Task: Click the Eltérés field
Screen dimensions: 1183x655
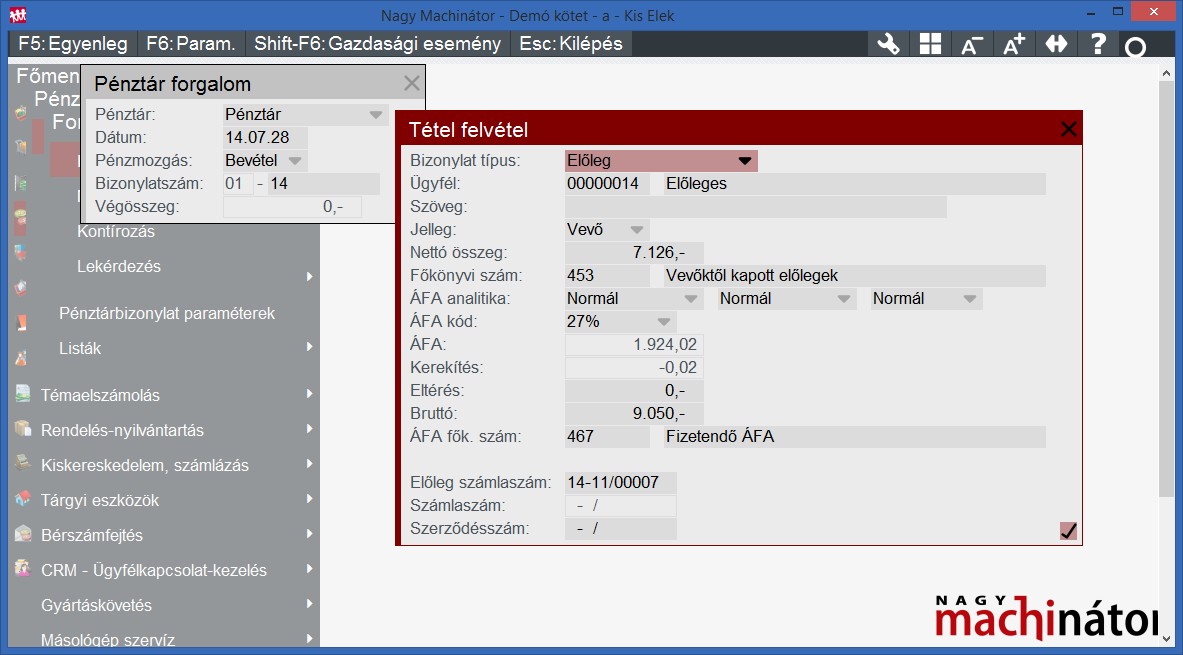Action: pos(634,391)
